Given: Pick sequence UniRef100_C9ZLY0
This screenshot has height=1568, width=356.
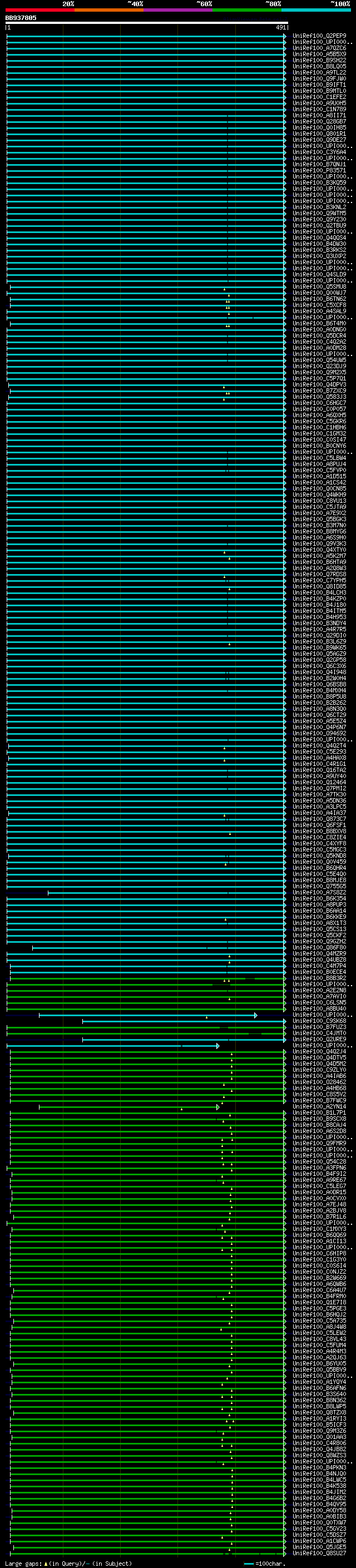Looking at the screenshot, I should pyautogui.click(x=319, y=1070).
